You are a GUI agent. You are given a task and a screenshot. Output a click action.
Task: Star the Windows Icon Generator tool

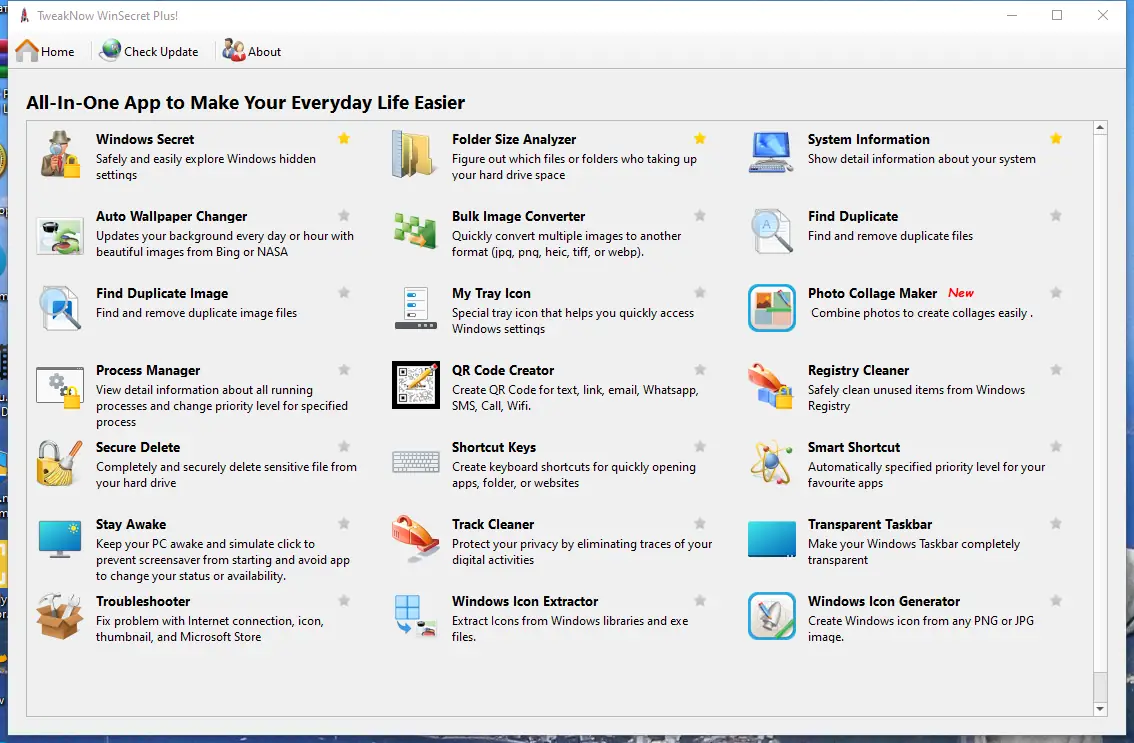tap(1056, 600)
